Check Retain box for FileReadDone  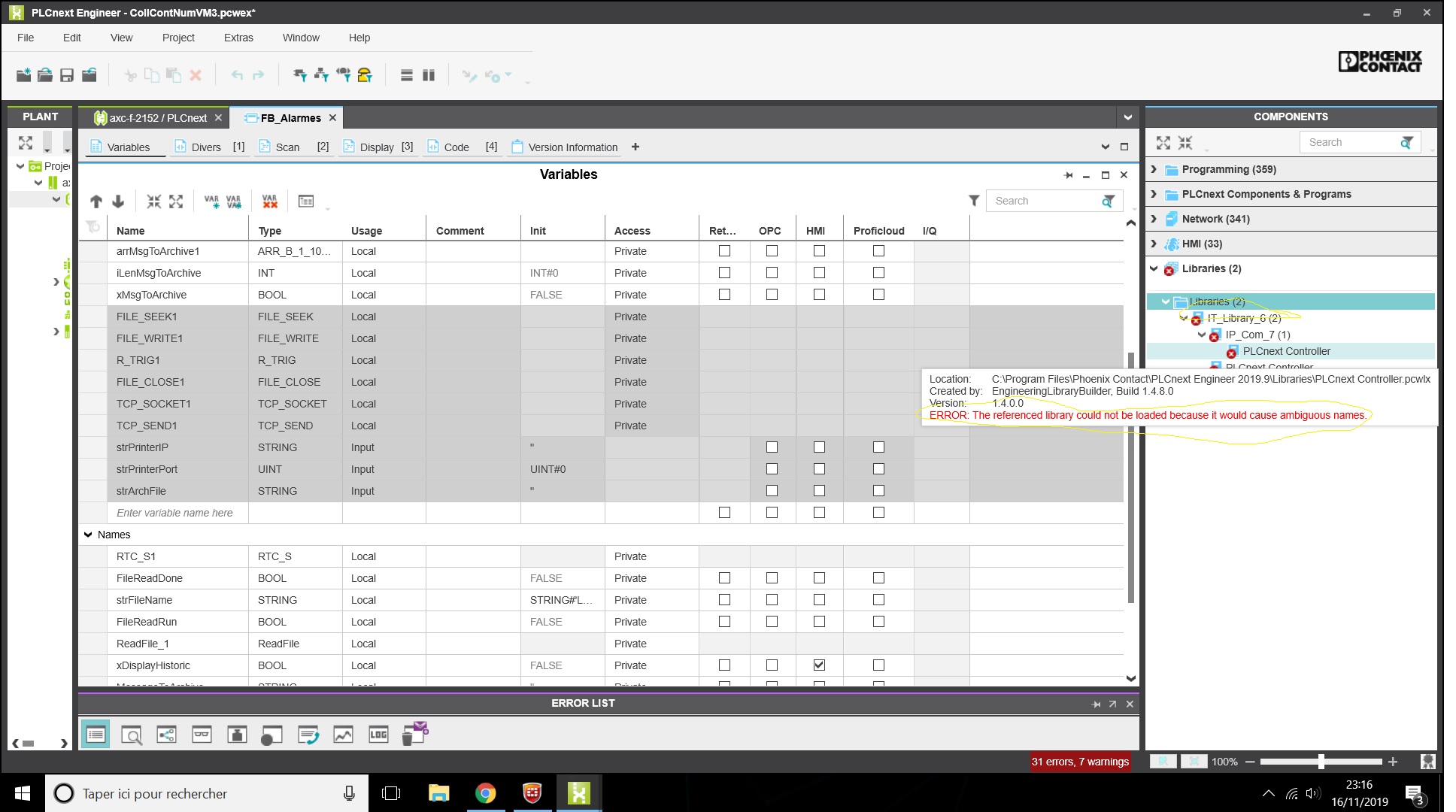click(724, 578)
